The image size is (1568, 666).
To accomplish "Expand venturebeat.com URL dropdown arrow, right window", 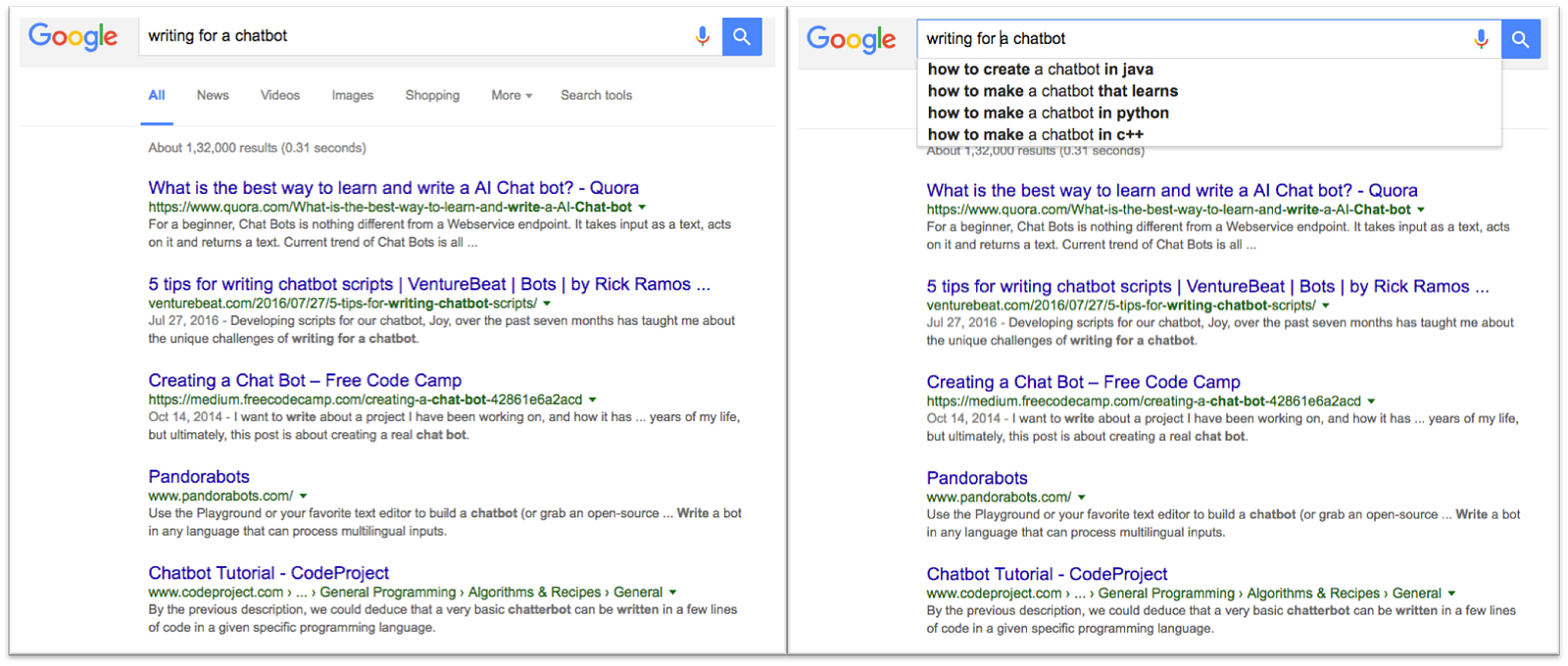I will 1326,306.
